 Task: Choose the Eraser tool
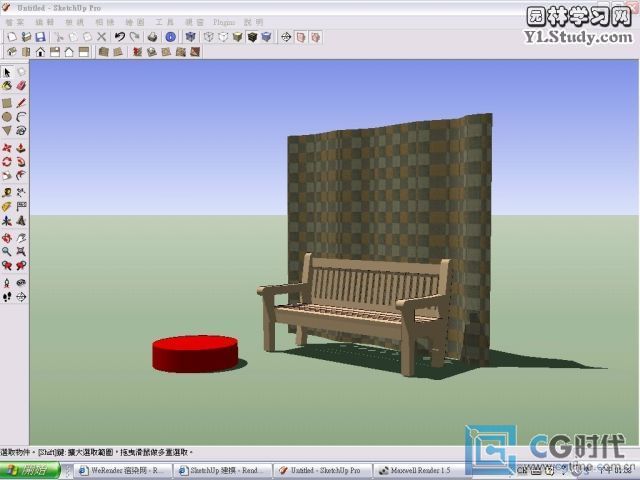click(21, 86)
